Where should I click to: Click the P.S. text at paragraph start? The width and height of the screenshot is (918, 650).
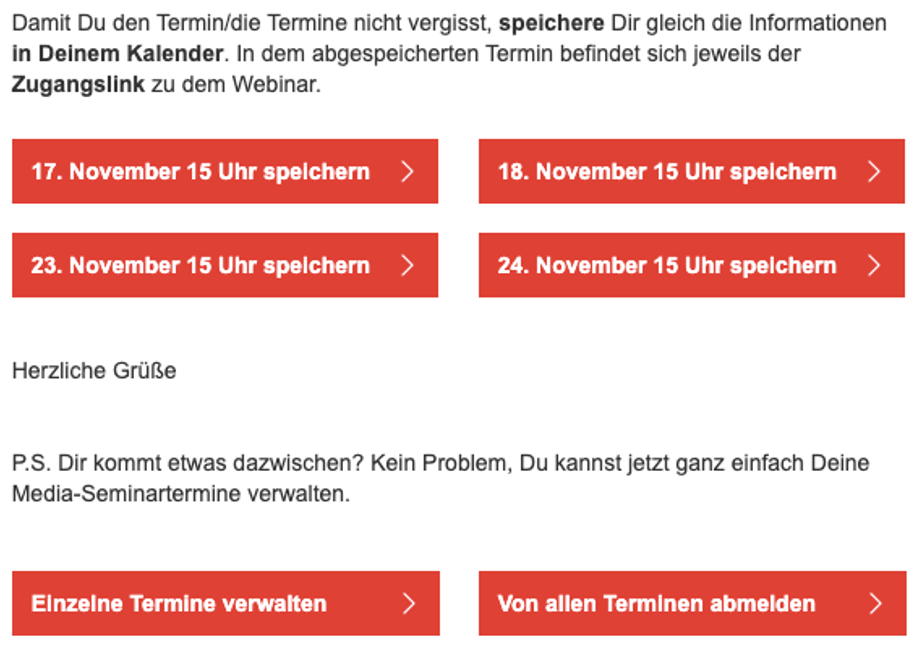point(32,463)
